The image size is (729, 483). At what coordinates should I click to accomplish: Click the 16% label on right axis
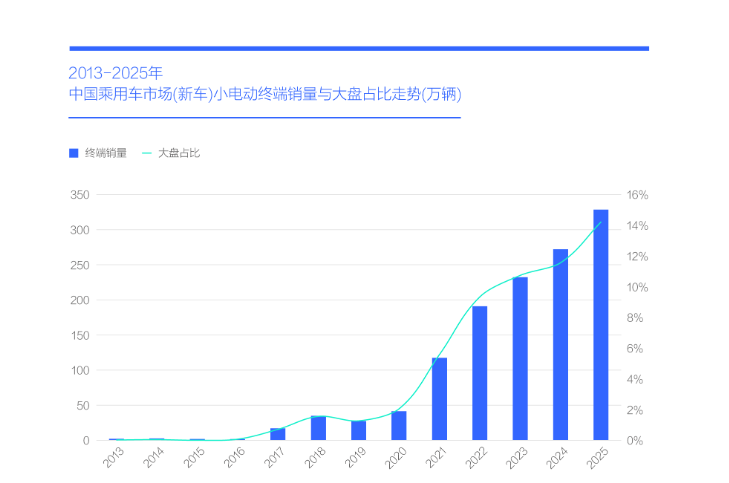pos(638,195)
